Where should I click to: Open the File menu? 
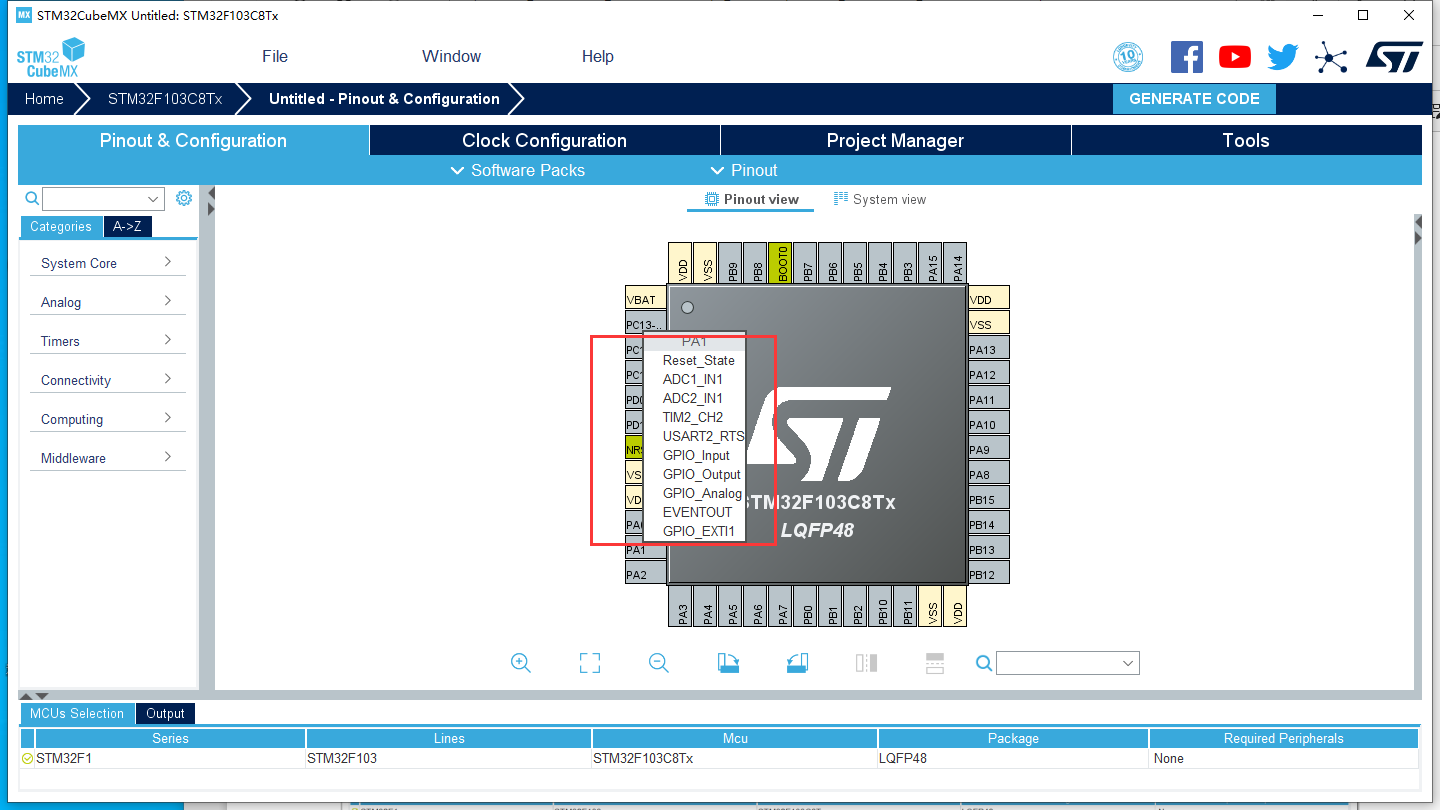click(274, 56)
